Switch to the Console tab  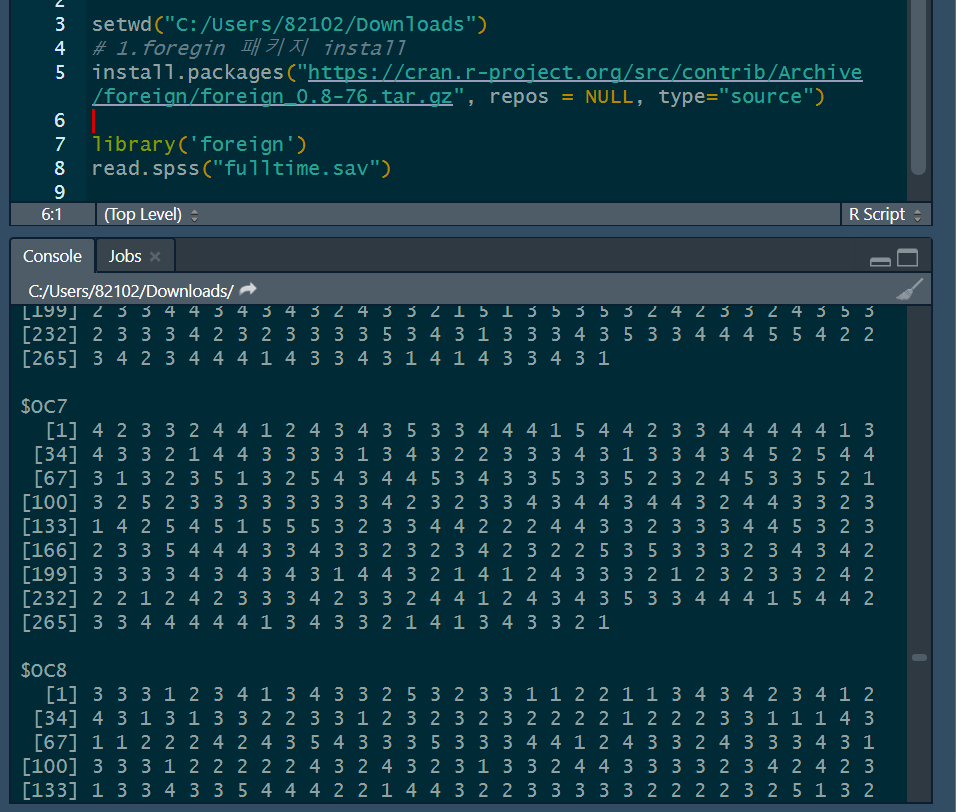pos(52,256)
